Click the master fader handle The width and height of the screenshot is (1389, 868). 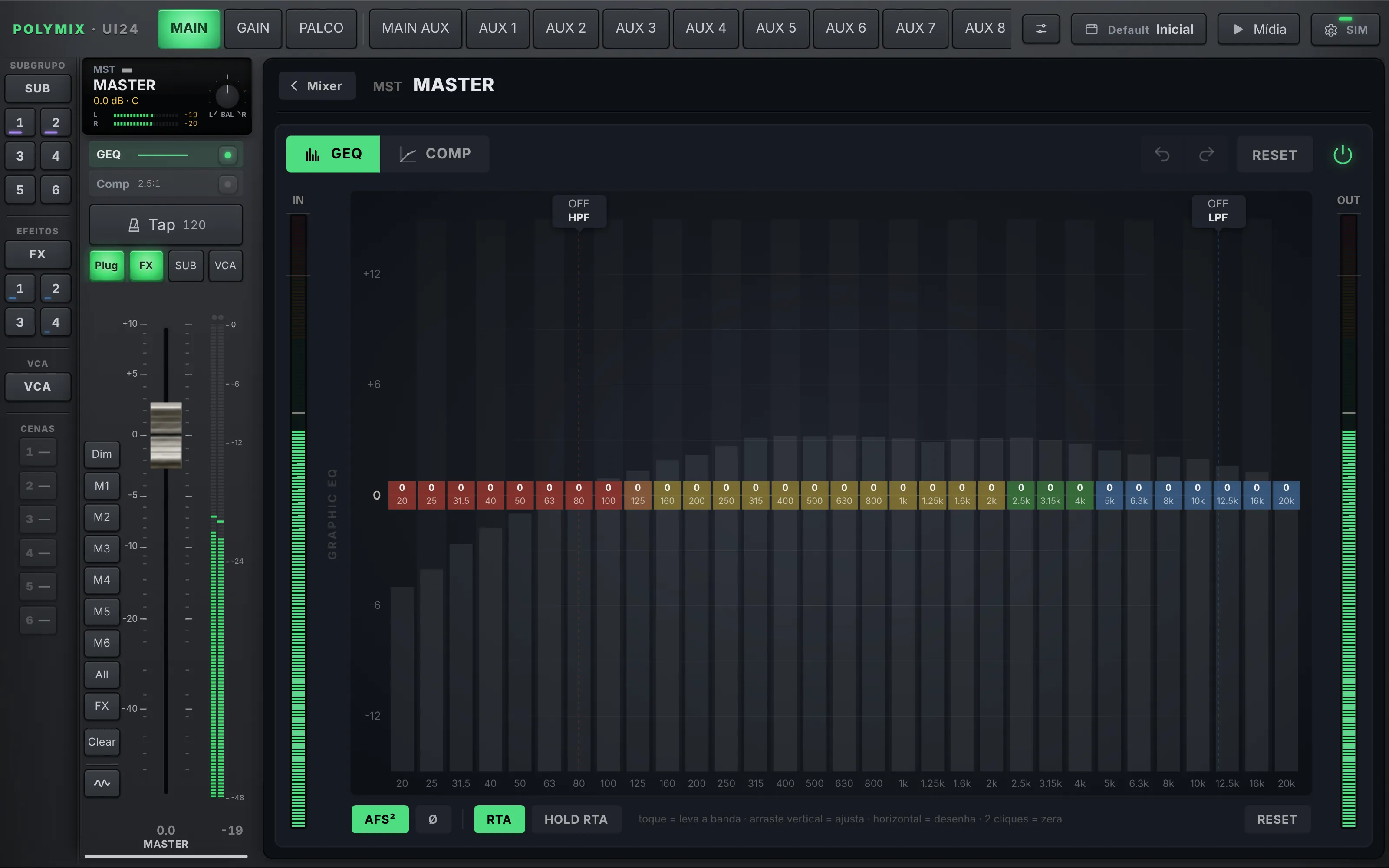tap(166, 434)
